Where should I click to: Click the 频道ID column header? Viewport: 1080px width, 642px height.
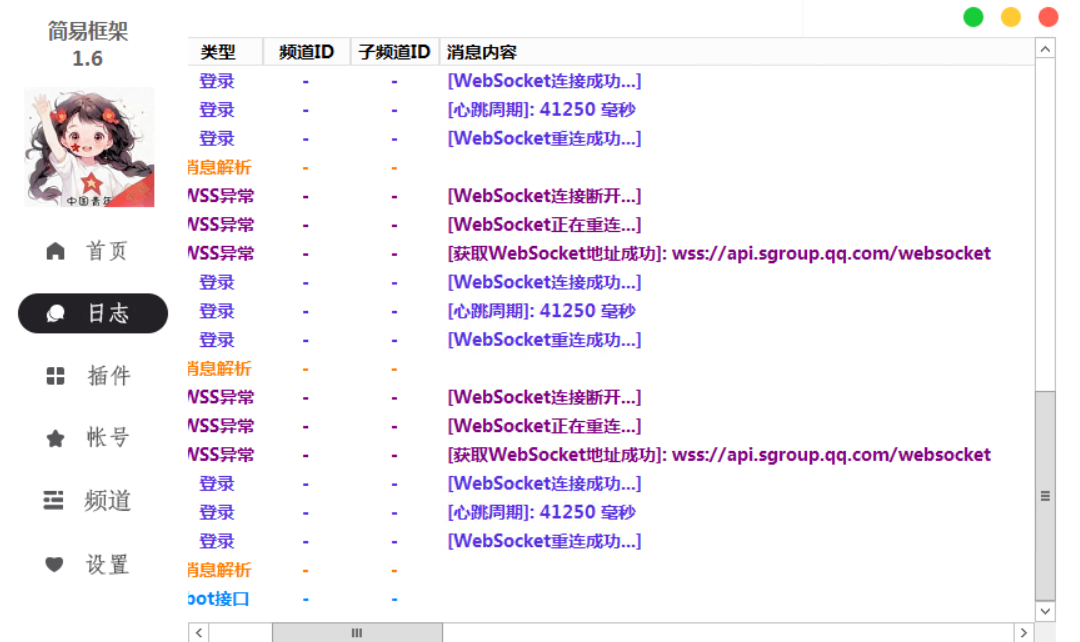click(306, 52)
